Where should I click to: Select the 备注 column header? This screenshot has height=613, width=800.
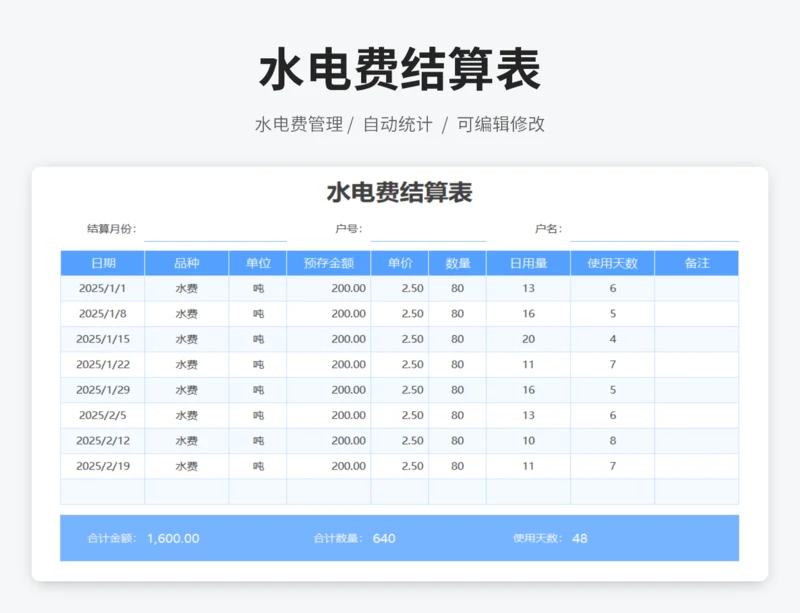tap(697, 263)
